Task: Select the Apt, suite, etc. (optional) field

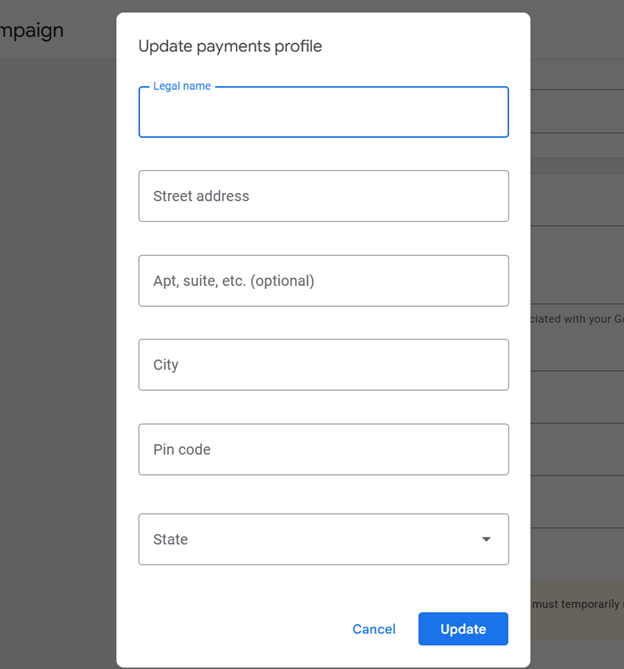Action: point(323,281)
